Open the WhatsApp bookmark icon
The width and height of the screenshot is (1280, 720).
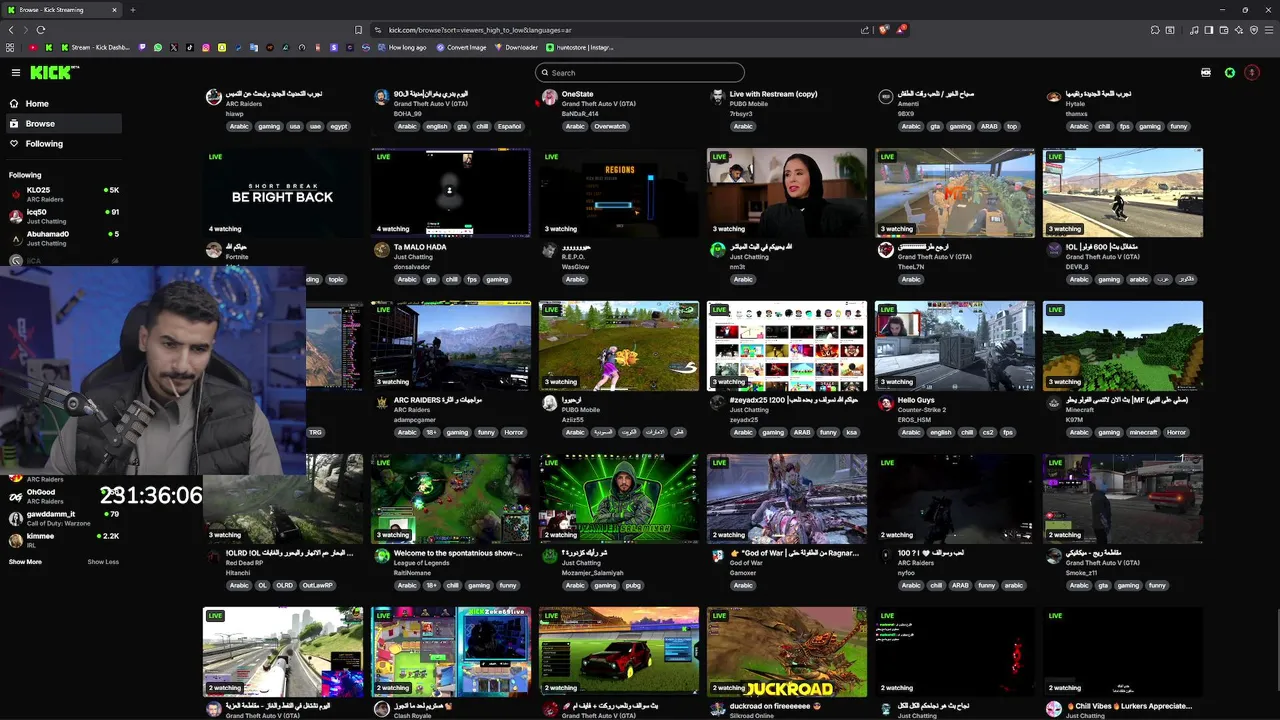click(x=158, y=47)
